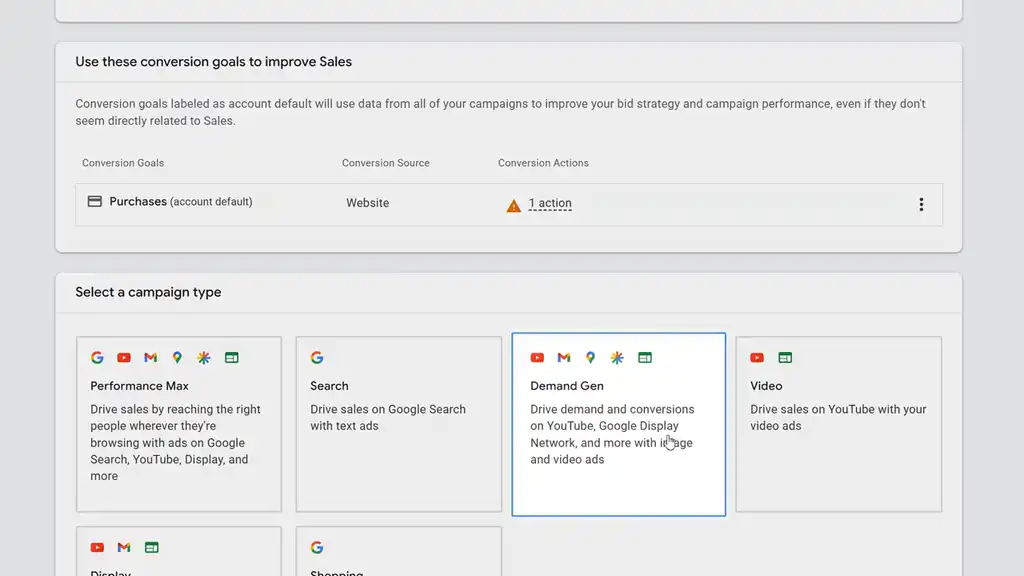Click 'Use these conversion goals to improve Sales' heading
1024x576 pixels.
coord(214,61)
